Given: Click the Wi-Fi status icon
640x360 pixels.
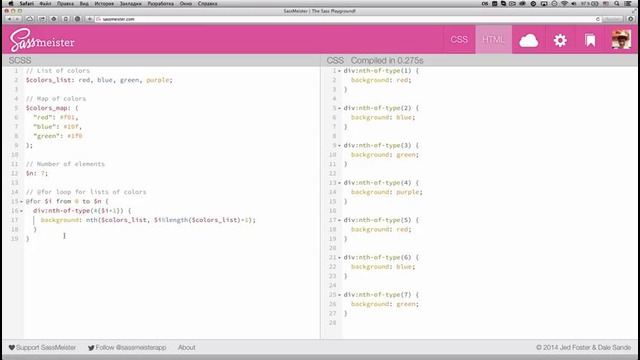Looking at the screenshot, I should 564,3.
